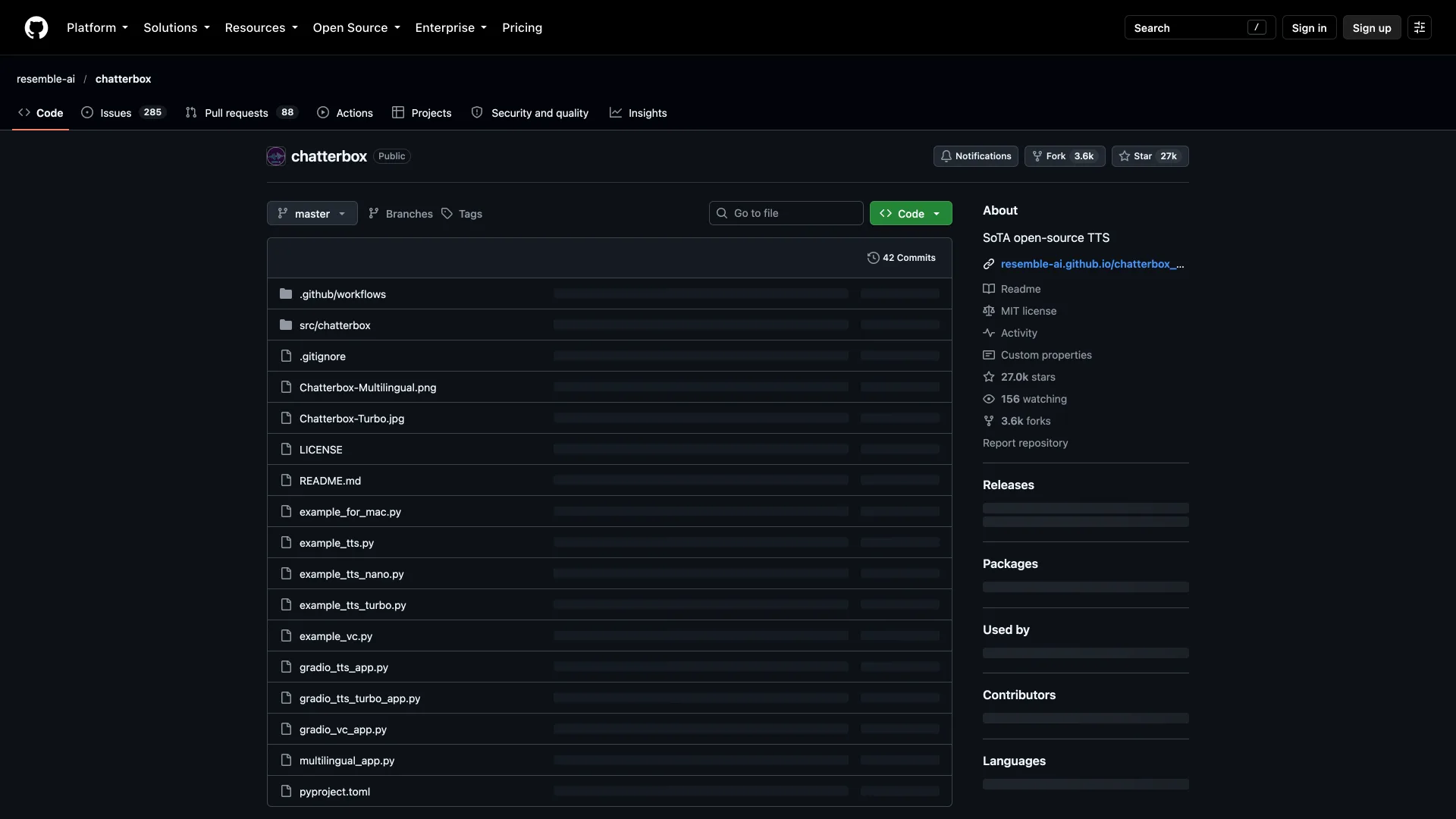Click the pulse icon next to Activity

pyautogui.click(x=989, y=333)
